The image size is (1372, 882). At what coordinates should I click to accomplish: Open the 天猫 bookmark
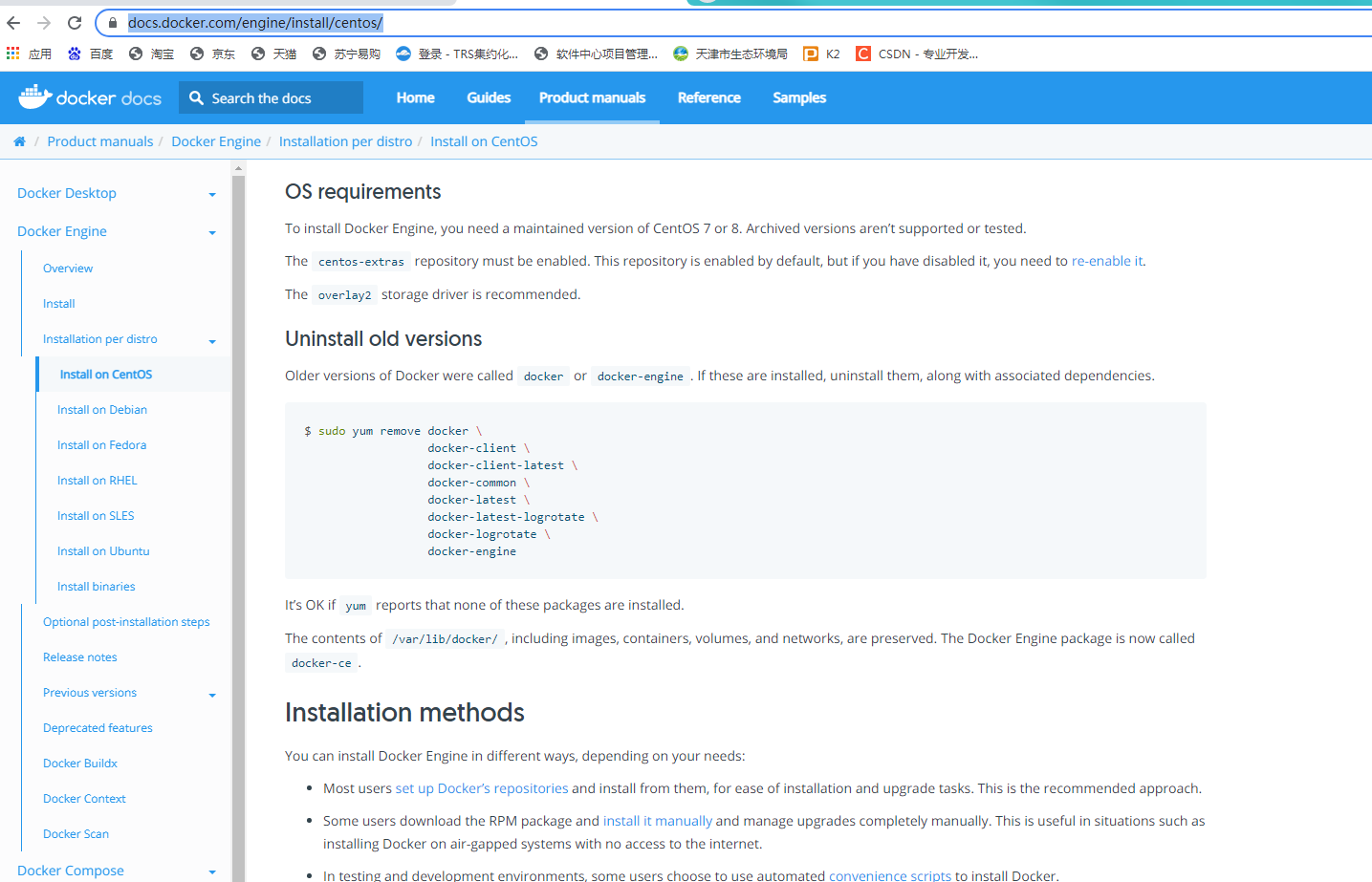coord(273,54)
